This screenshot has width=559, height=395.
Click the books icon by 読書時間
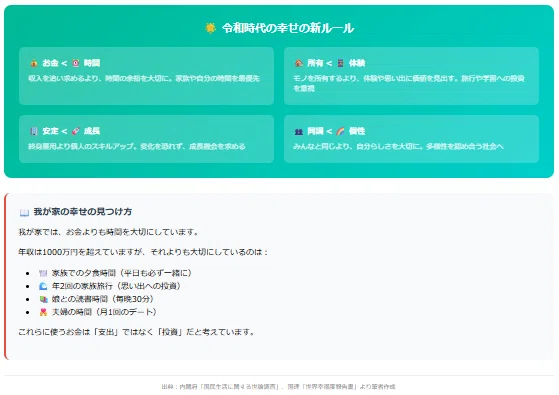click(x=43, y=299)
